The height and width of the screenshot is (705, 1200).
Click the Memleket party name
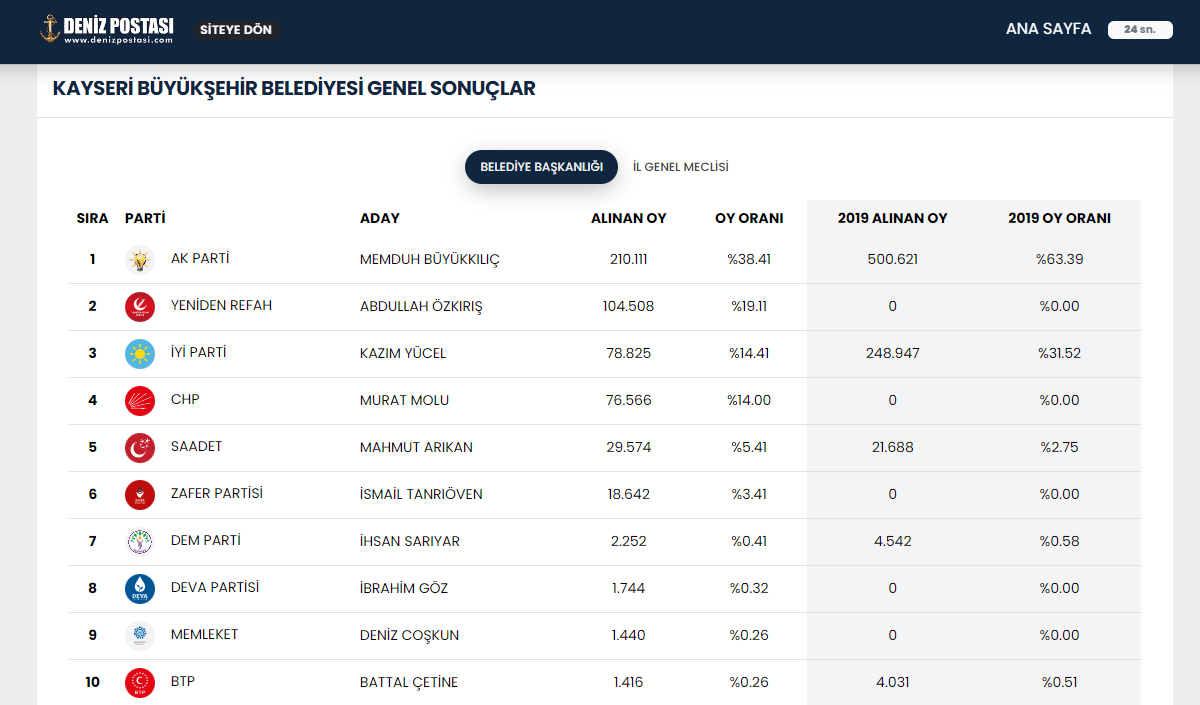[204, 634]
